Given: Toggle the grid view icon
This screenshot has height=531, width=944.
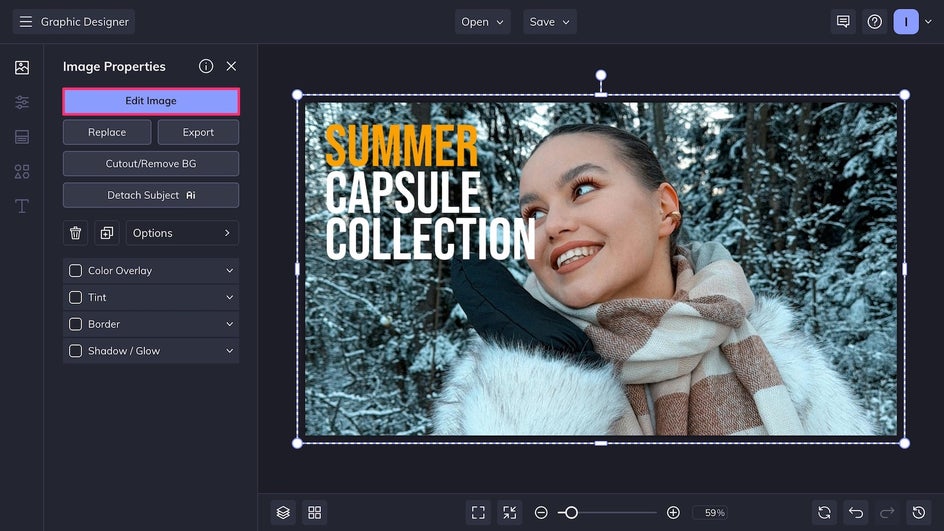Looking at the screenshot, I should pyautogui.click(x=314, y=512).
